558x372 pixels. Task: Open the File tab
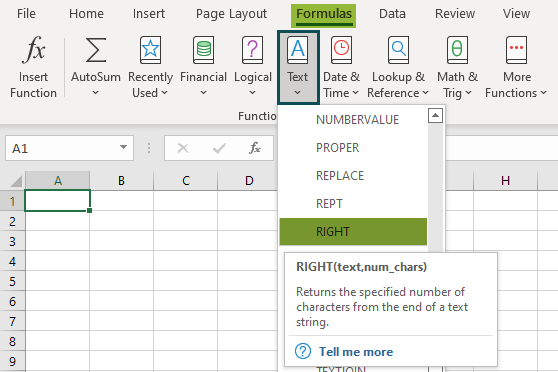[x=26, y=14]
